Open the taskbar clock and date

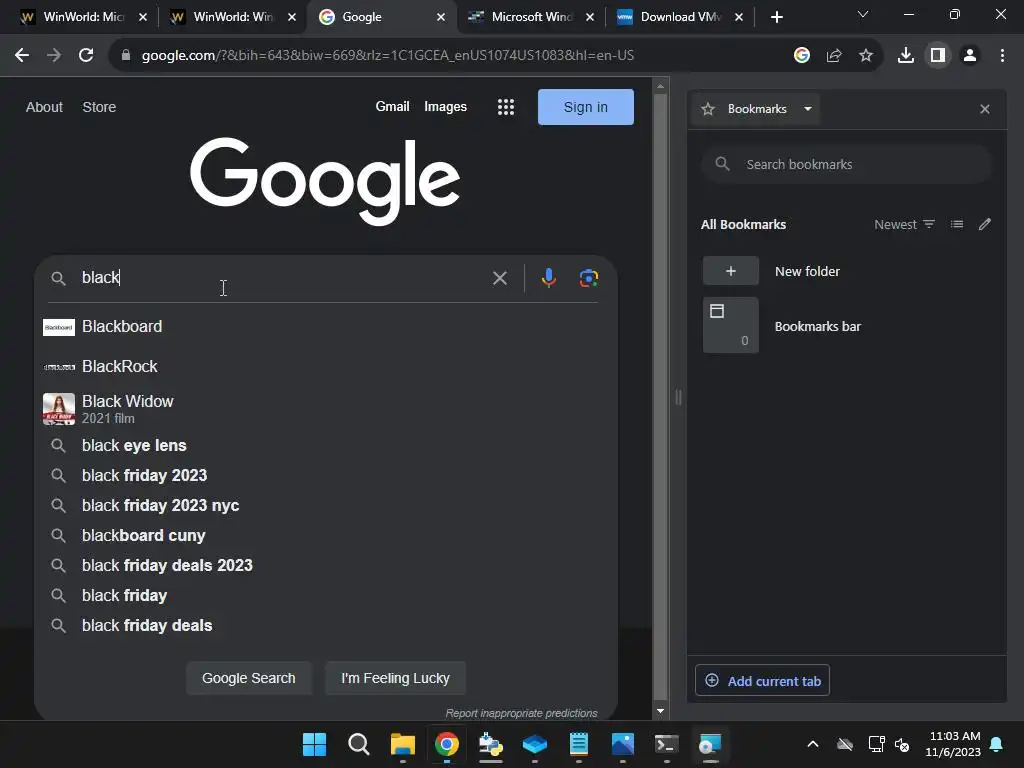953,744
